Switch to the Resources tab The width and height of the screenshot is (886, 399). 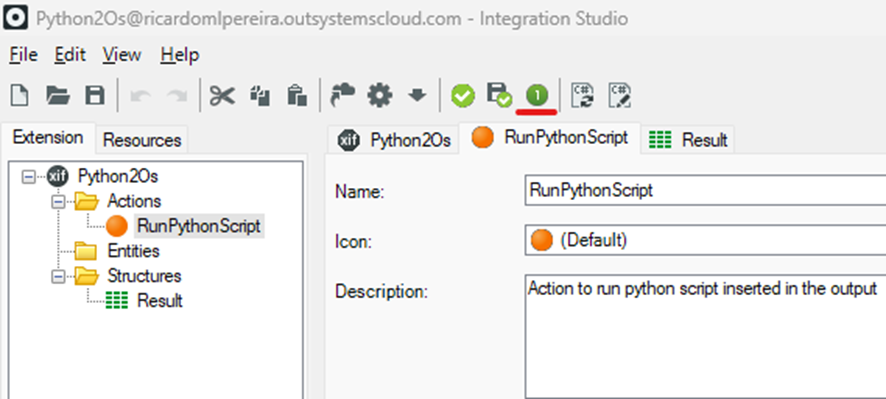point(142,140)
